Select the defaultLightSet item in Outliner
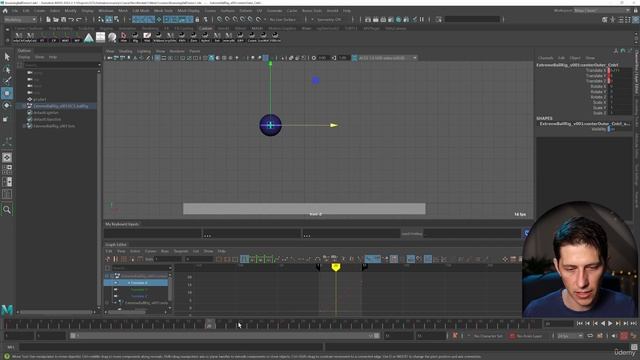The height and width of the screenshot is (360, 640). (x=46, y=113)
